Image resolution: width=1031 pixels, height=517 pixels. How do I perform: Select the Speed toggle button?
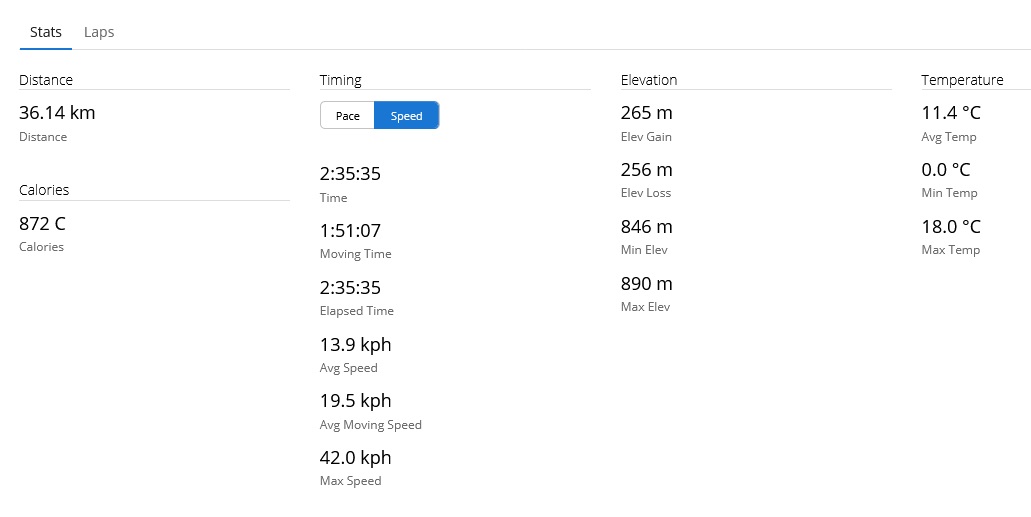406,116
